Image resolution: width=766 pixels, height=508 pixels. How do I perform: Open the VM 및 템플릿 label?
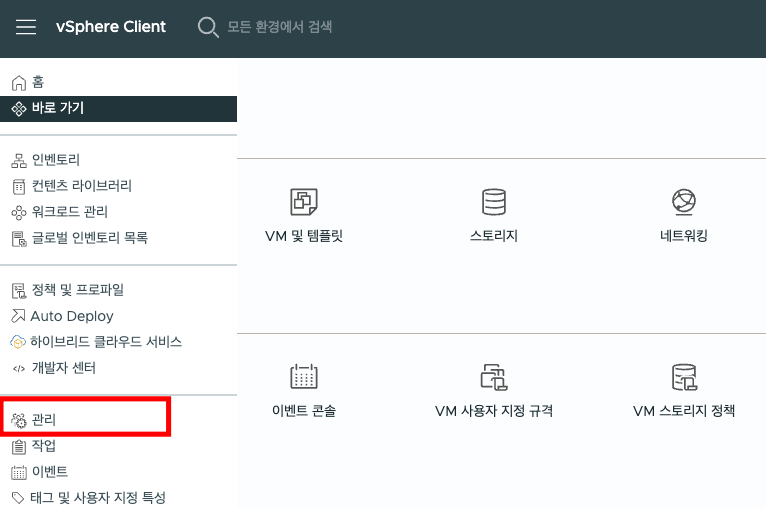click(x=304, y=236)
